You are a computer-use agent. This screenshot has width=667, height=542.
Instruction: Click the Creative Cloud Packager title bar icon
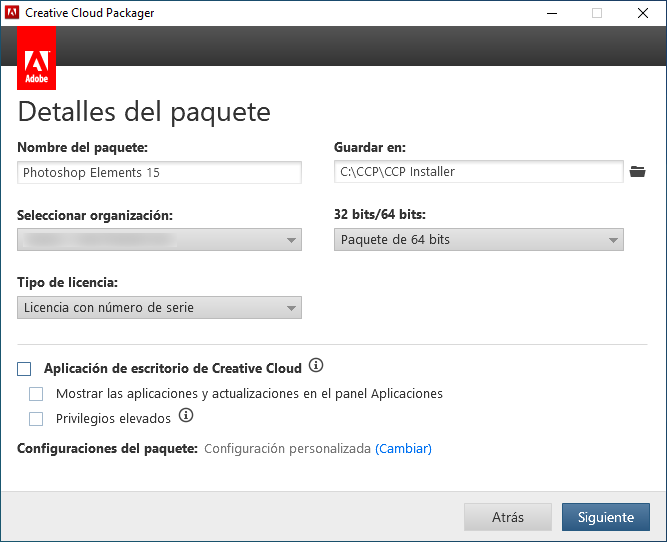click(13, 13)
